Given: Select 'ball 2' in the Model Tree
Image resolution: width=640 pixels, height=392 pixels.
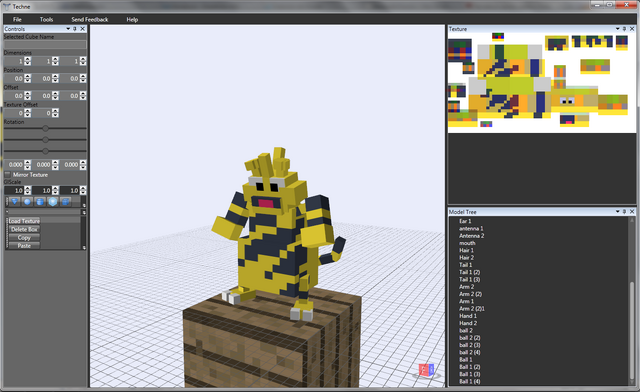Looking at the screenshot, I should point(466,330).
